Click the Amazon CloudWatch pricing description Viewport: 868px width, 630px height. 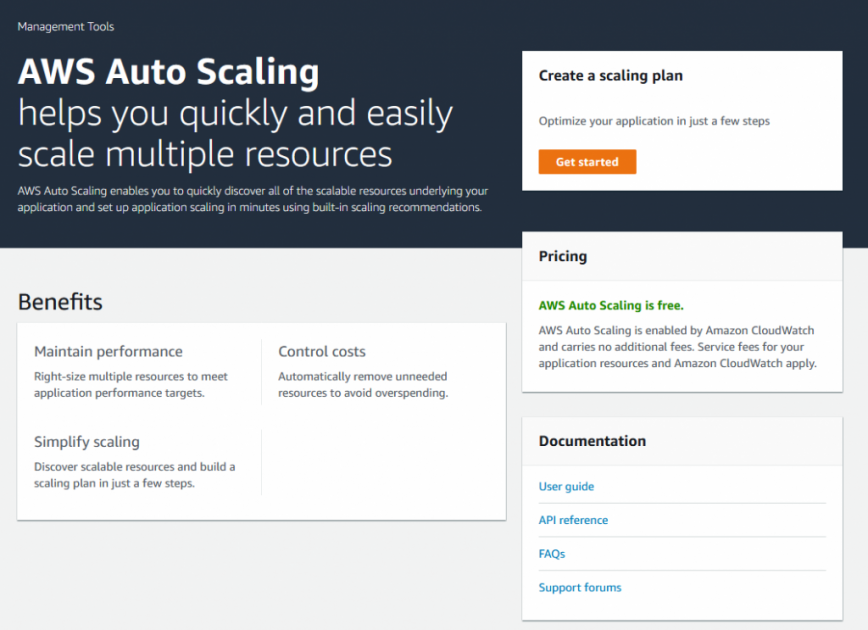coord(676,347)
